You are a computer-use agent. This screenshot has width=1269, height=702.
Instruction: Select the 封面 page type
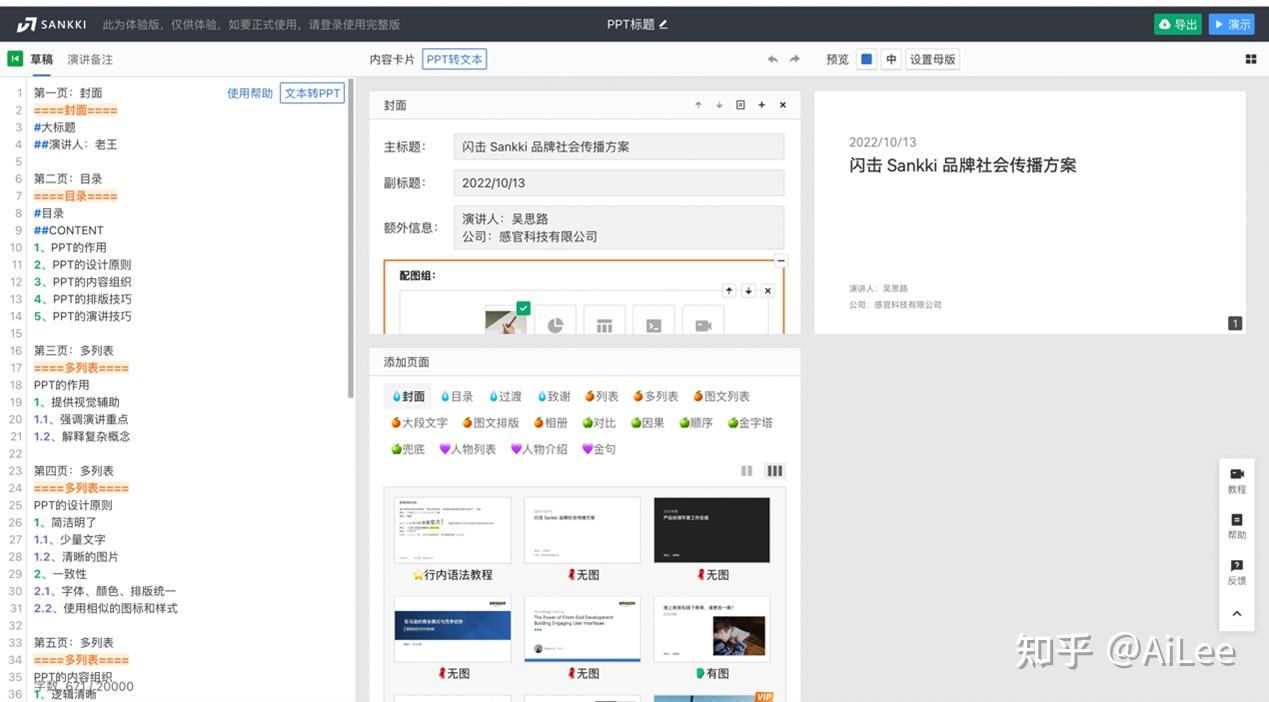click(x=408, y=396)
